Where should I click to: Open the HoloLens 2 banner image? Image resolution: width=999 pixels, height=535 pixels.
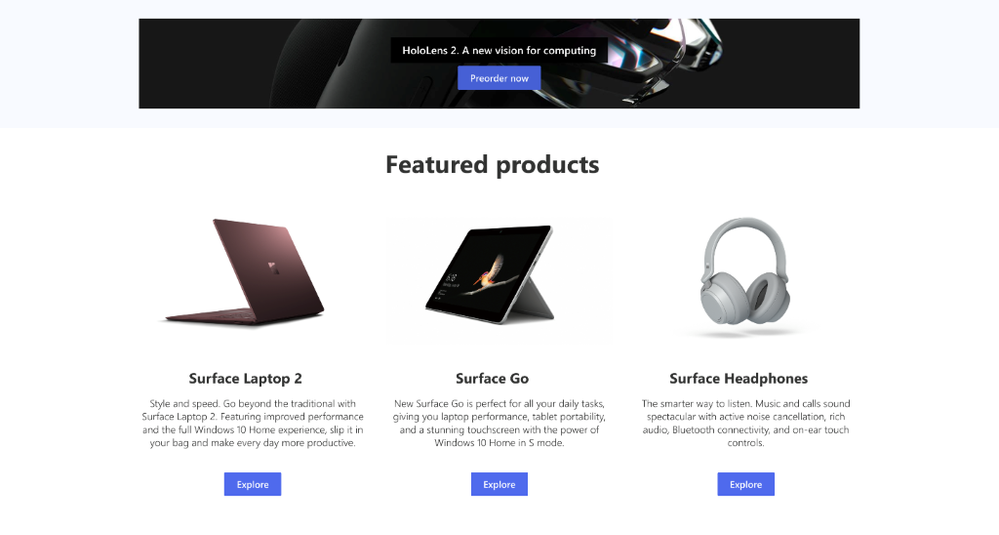coord(499,63)
